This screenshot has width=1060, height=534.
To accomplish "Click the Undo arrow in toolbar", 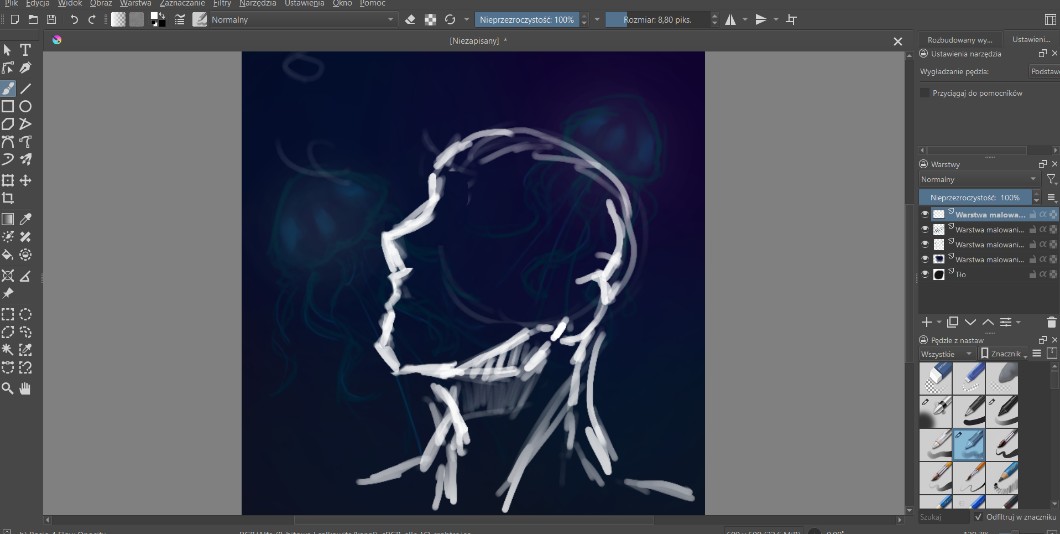I will 74,19.
